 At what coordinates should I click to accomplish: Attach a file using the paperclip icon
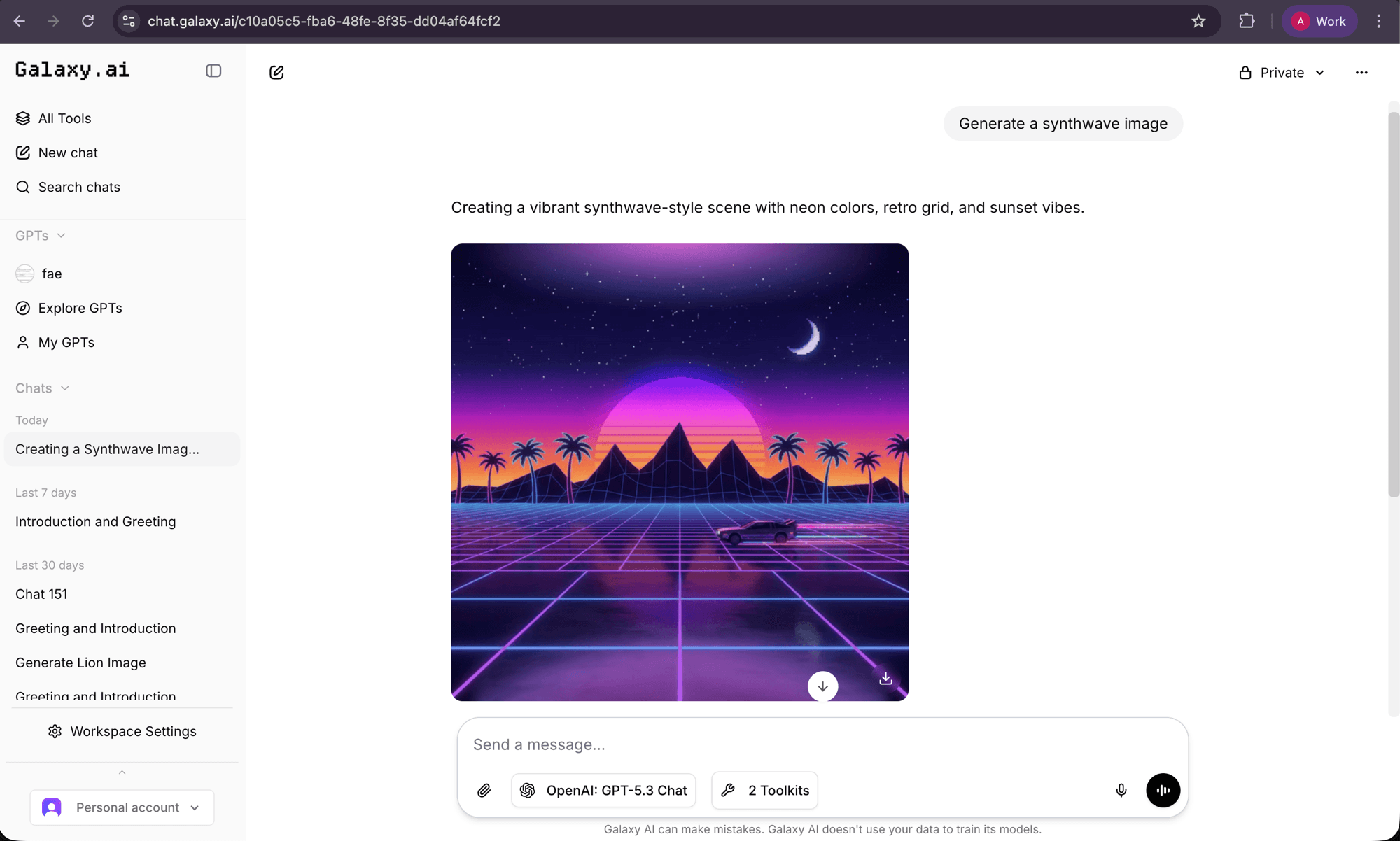[x=484, y=791]
